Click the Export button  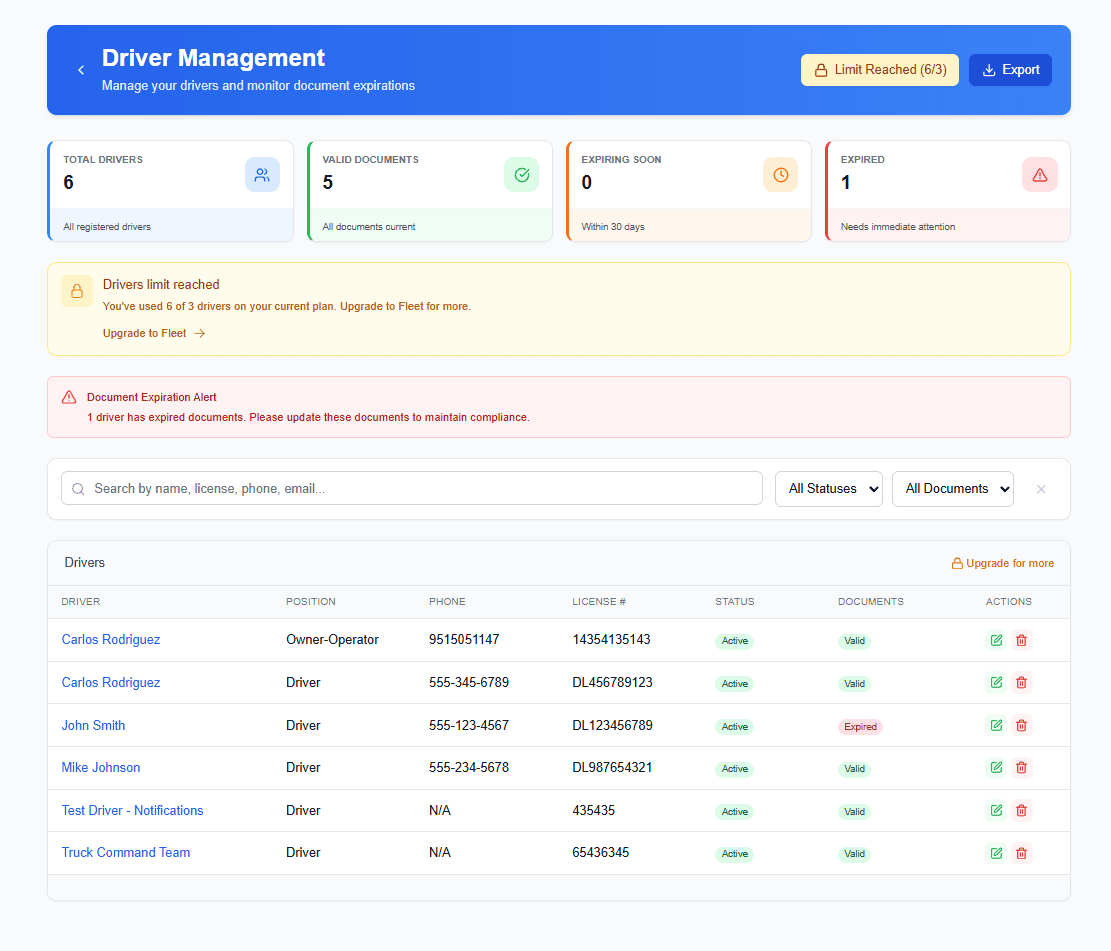click(1010, 70)
